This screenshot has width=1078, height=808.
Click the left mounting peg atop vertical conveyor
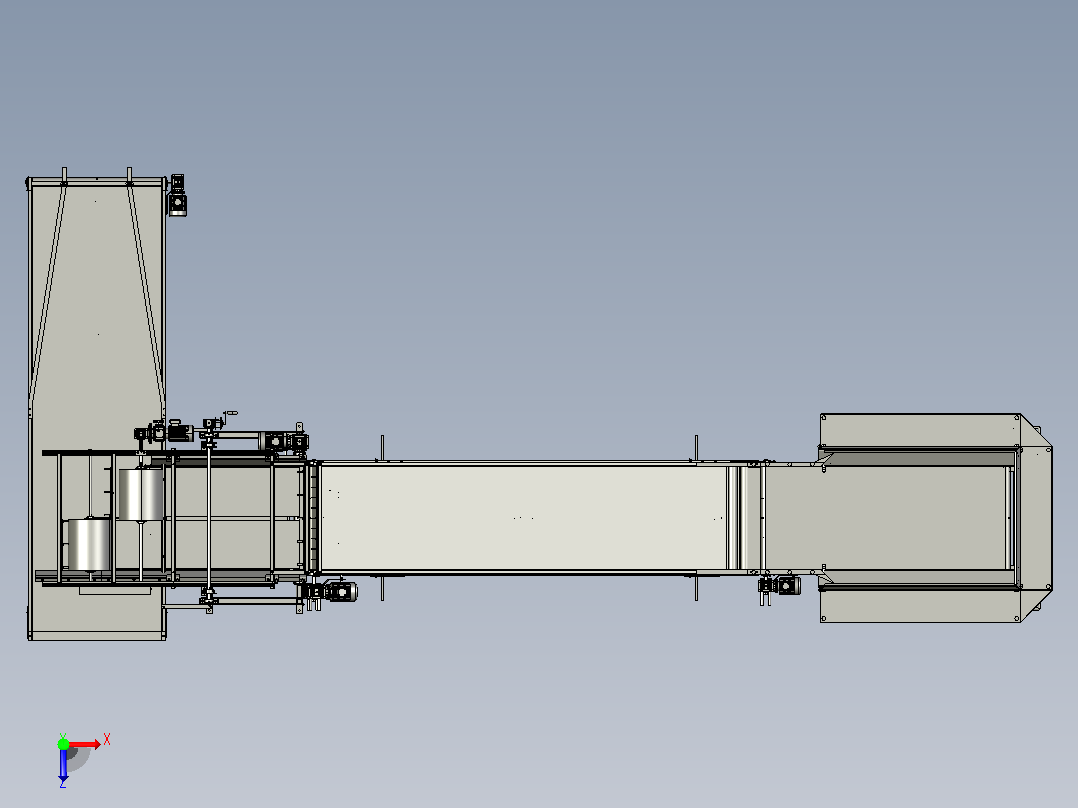coord(64,175)
